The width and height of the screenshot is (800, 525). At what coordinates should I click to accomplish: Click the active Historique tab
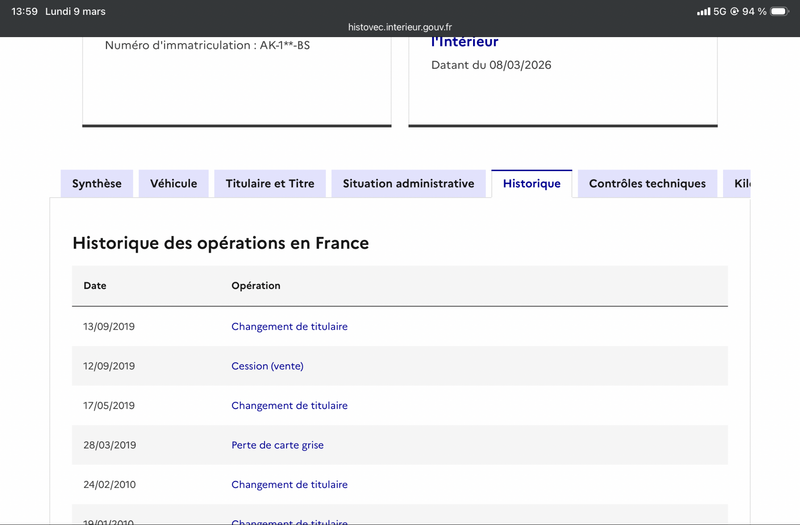[531, 184]
